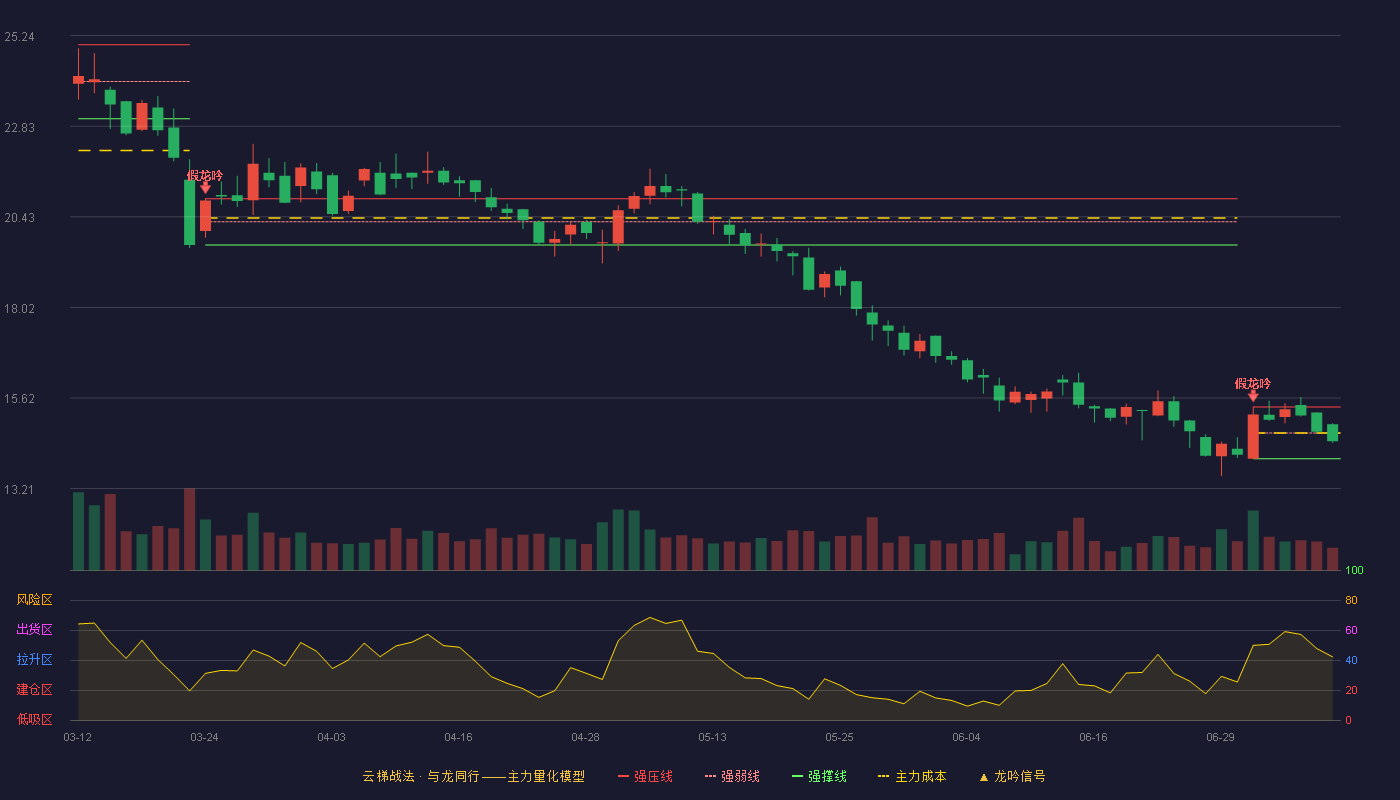Click the 06-29 date label

[1220, 737]
